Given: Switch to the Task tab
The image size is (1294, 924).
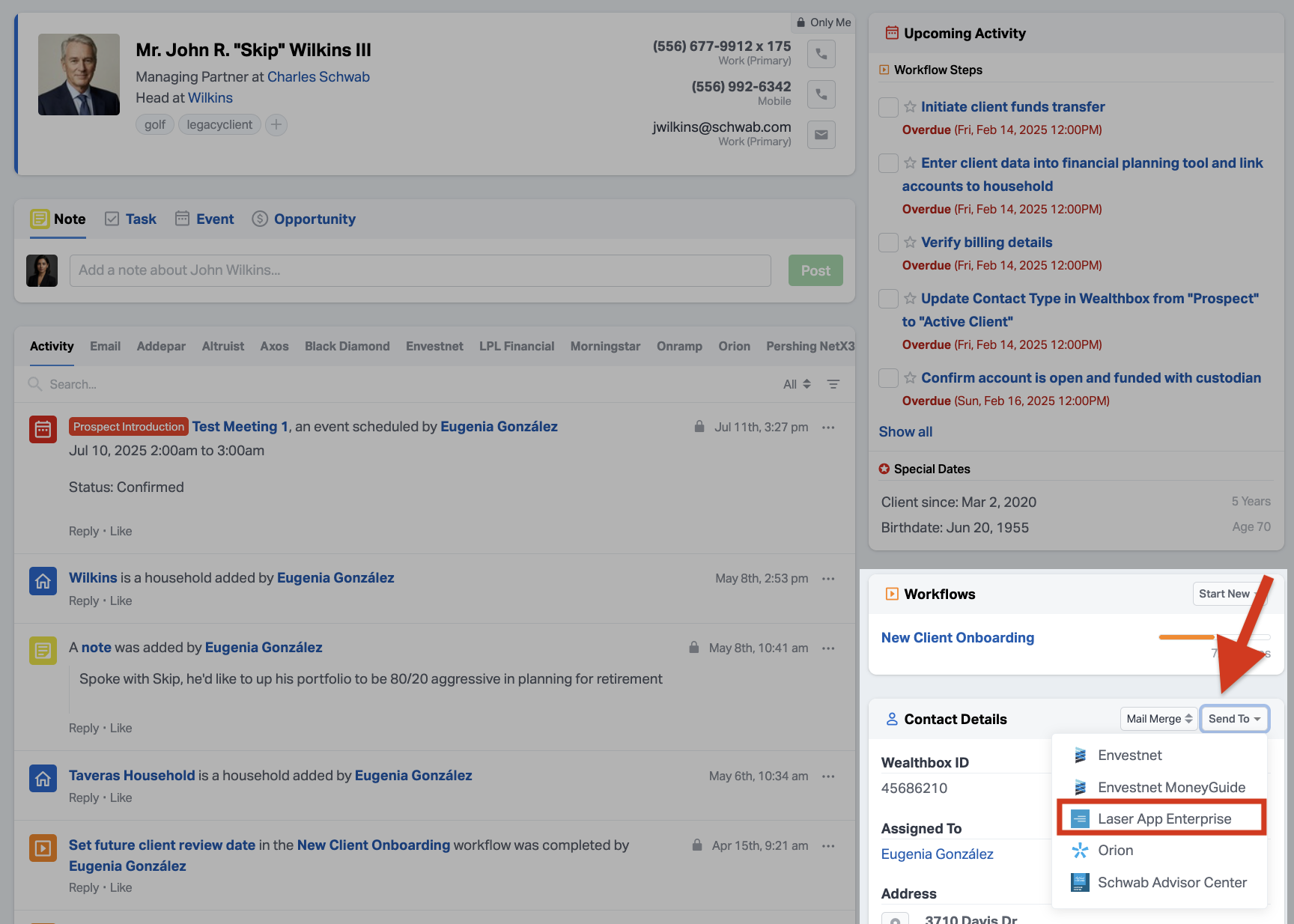Looking at the screenshot, I should point(131,219).
